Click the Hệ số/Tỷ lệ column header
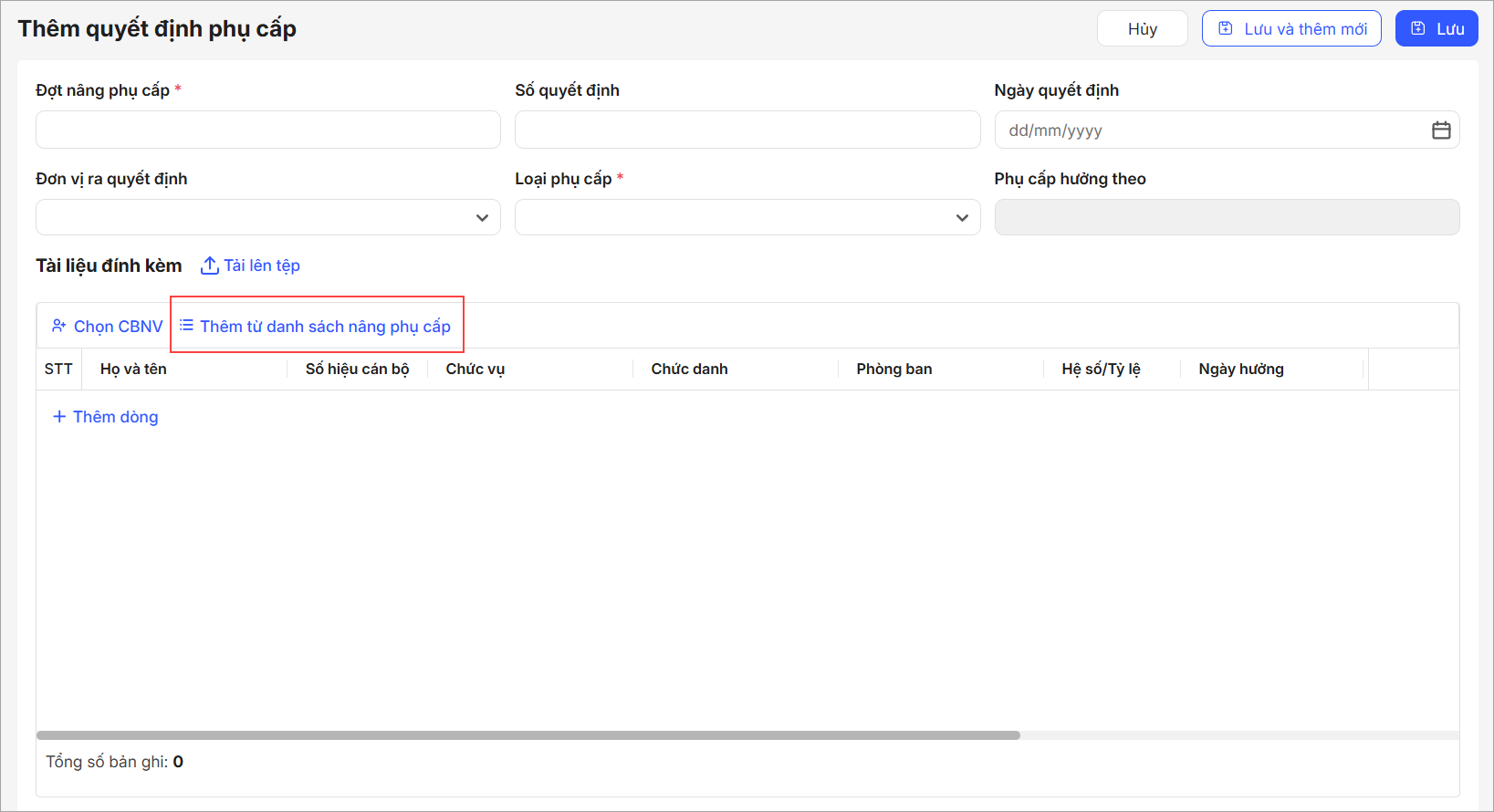Screen dimensions: 1494x812 (1101, 370)
